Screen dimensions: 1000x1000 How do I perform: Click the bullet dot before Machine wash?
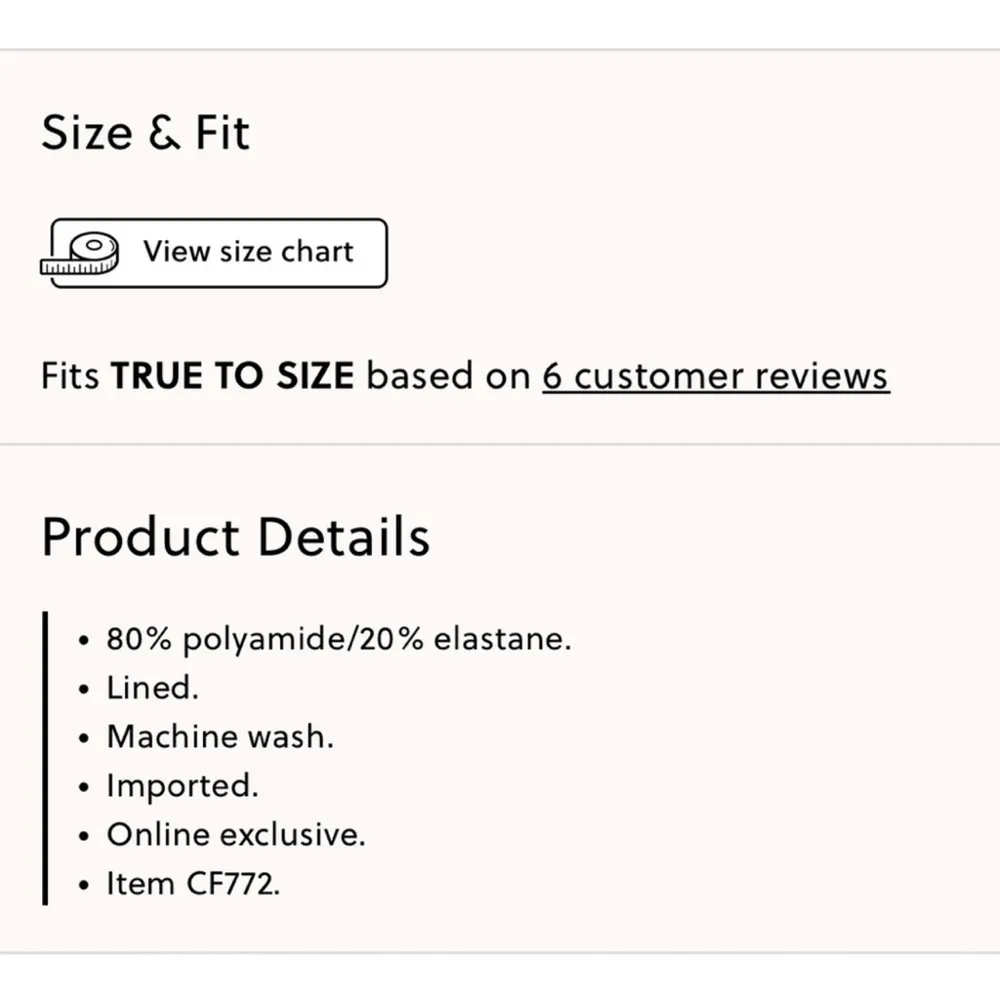85,738
